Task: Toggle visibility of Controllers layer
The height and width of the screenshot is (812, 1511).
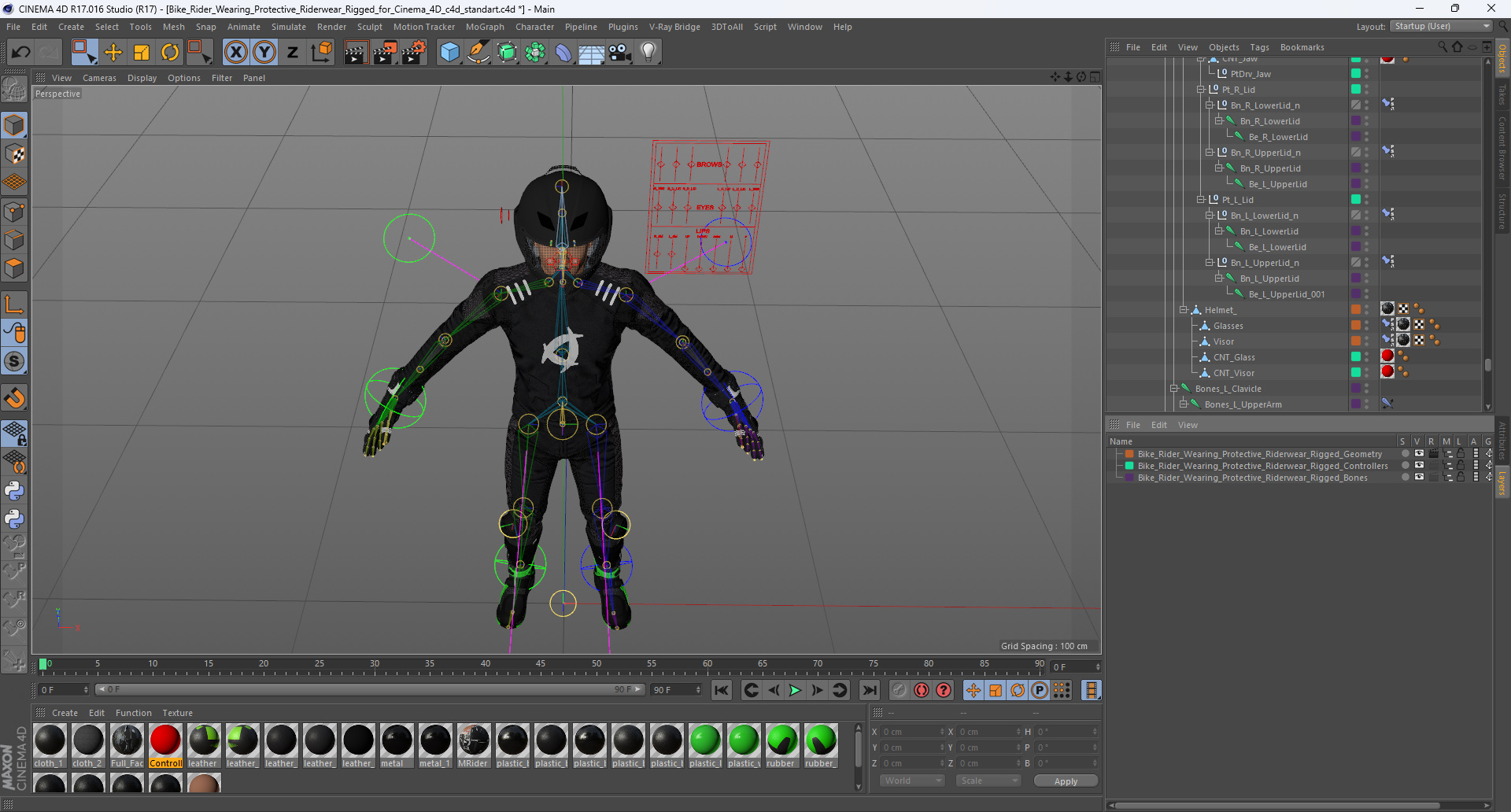Action: pyautogui.click(x=1419, y=466)
